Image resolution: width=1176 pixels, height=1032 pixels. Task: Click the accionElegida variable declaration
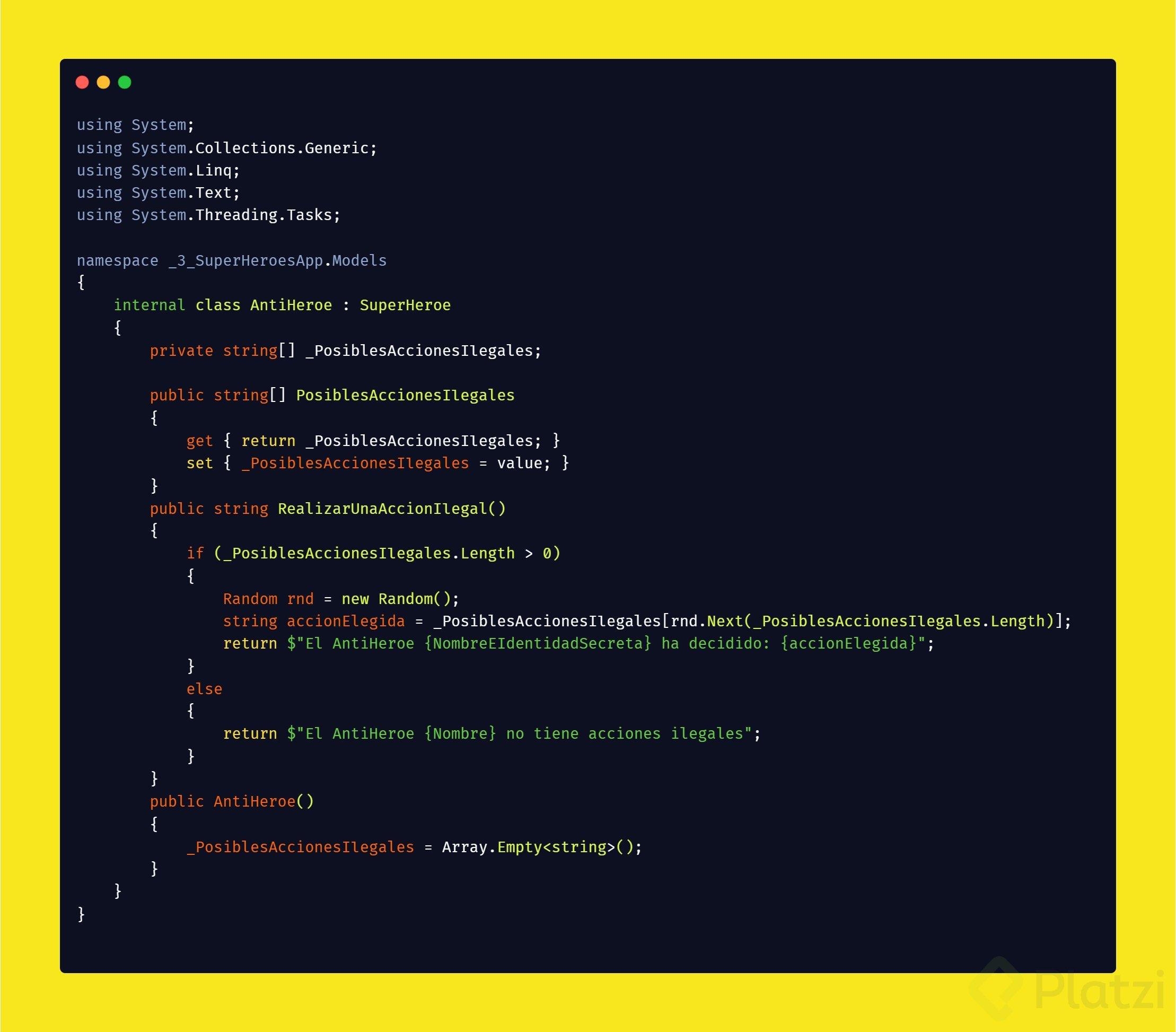pyautogui.click(x=345, y=622)
